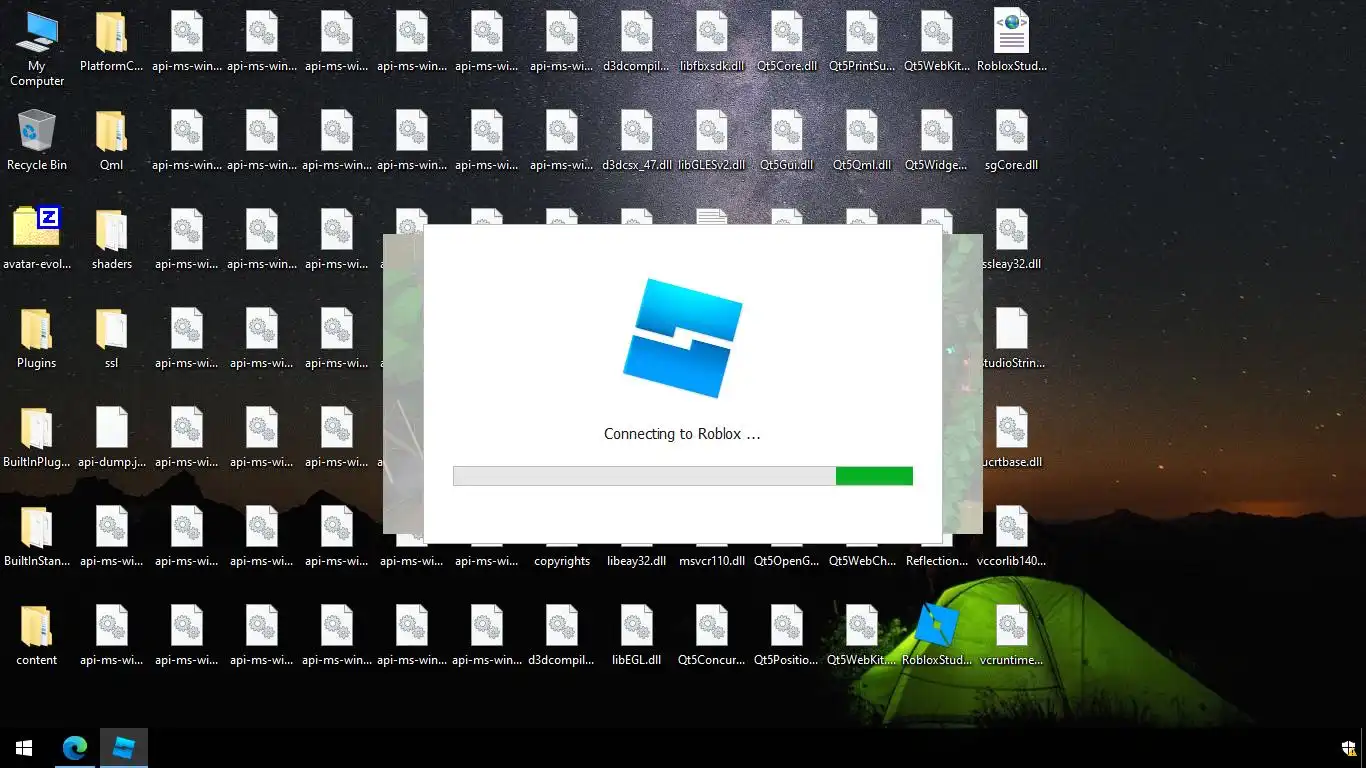Click the Reflection... file label

coord(937,561)
